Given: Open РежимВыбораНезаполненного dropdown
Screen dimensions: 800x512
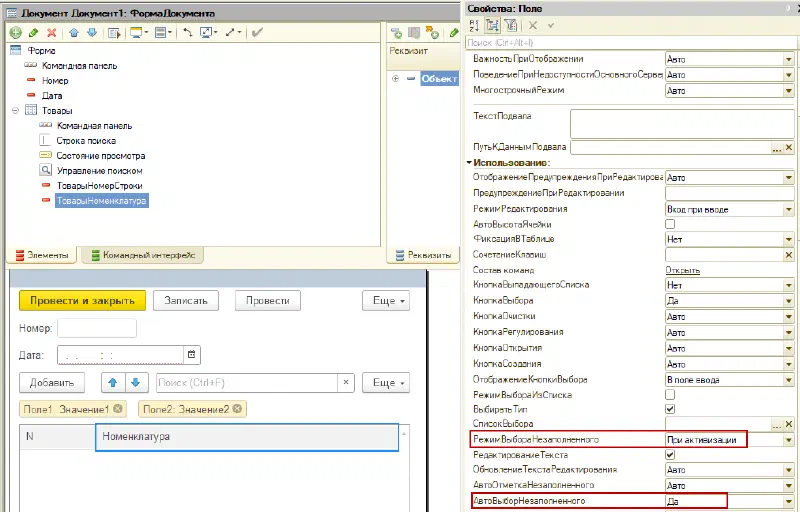Looking at the screenshot, I should click(789, 440).
